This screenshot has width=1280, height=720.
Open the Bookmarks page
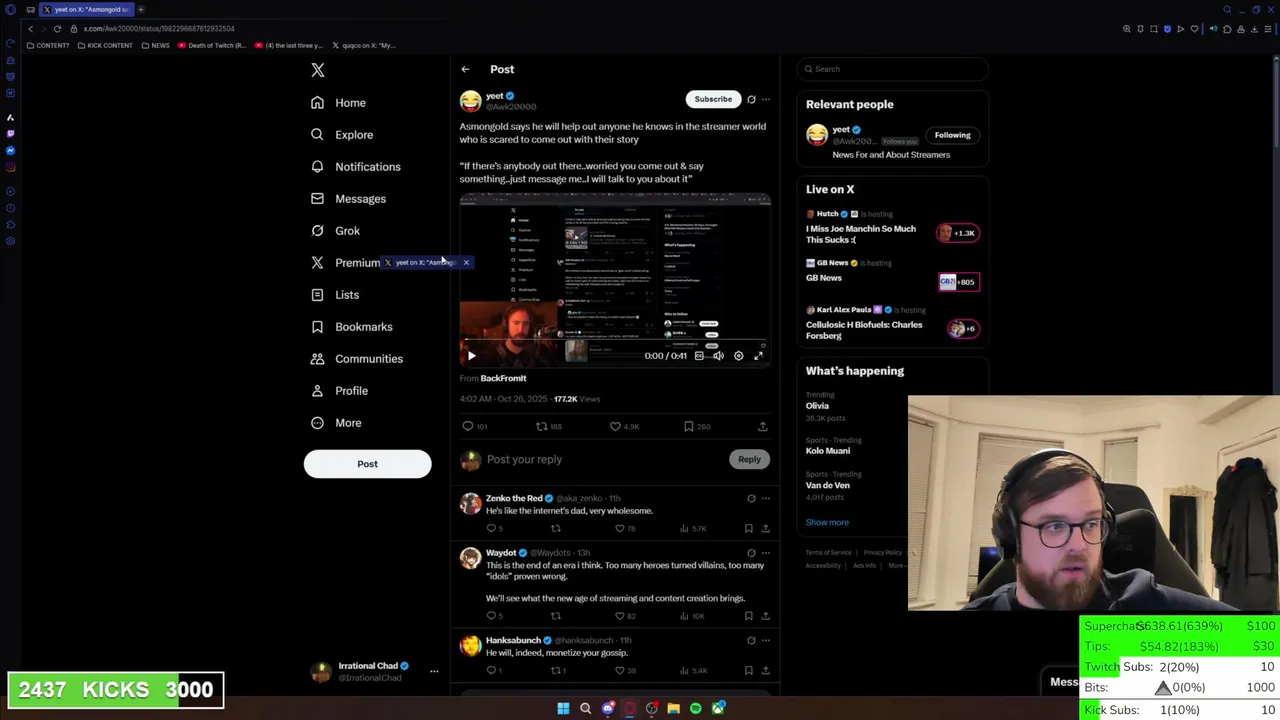351,327
